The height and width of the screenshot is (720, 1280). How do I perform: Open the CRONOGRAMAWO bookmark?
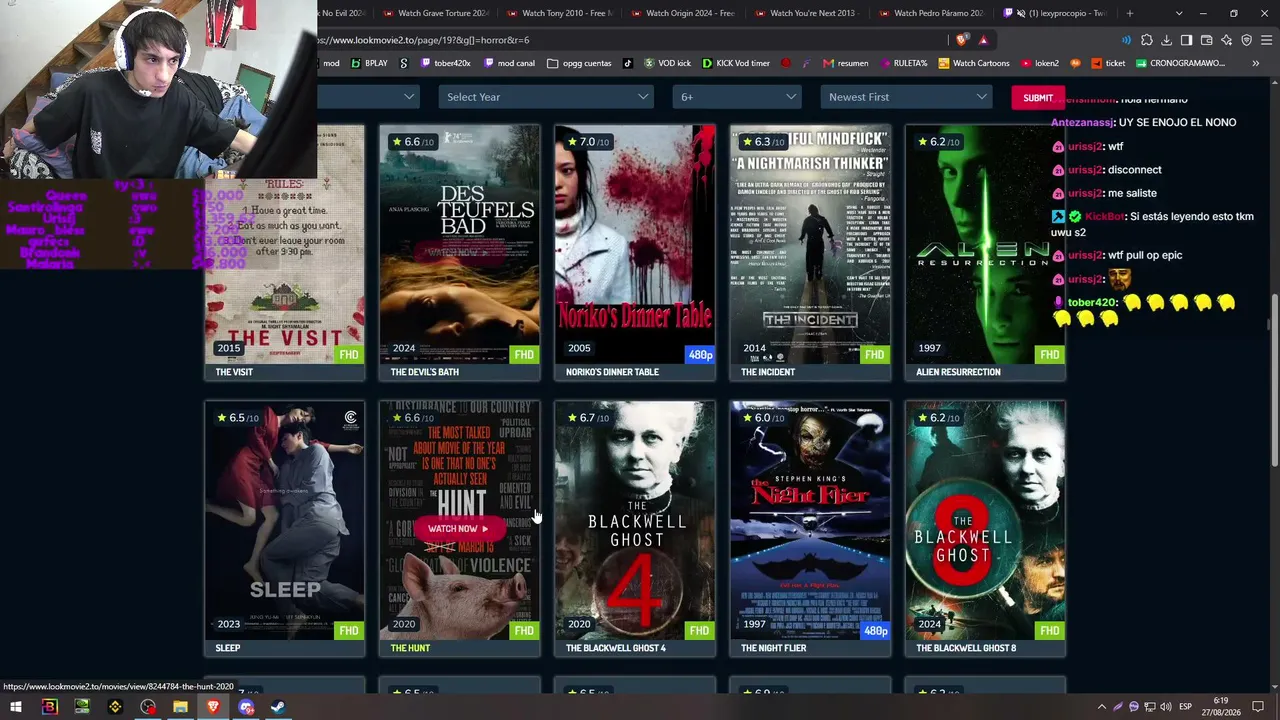point(1180,63)
